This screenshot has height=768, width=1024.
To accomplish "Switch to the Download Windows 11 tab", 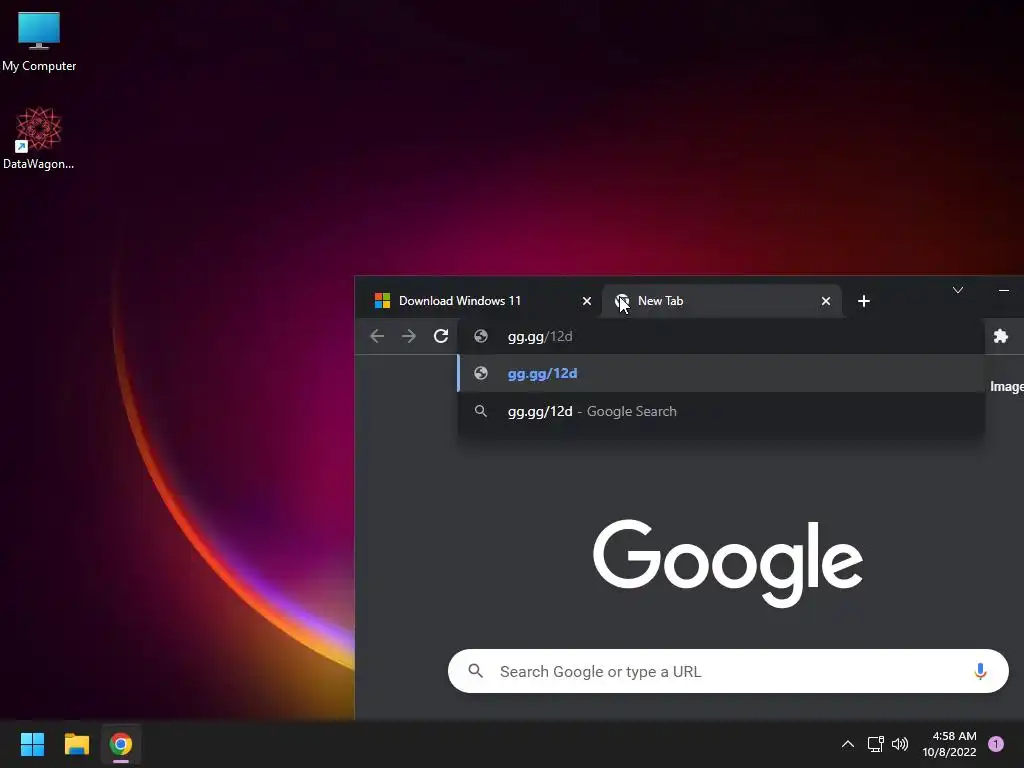I will [x=478, y=301].
